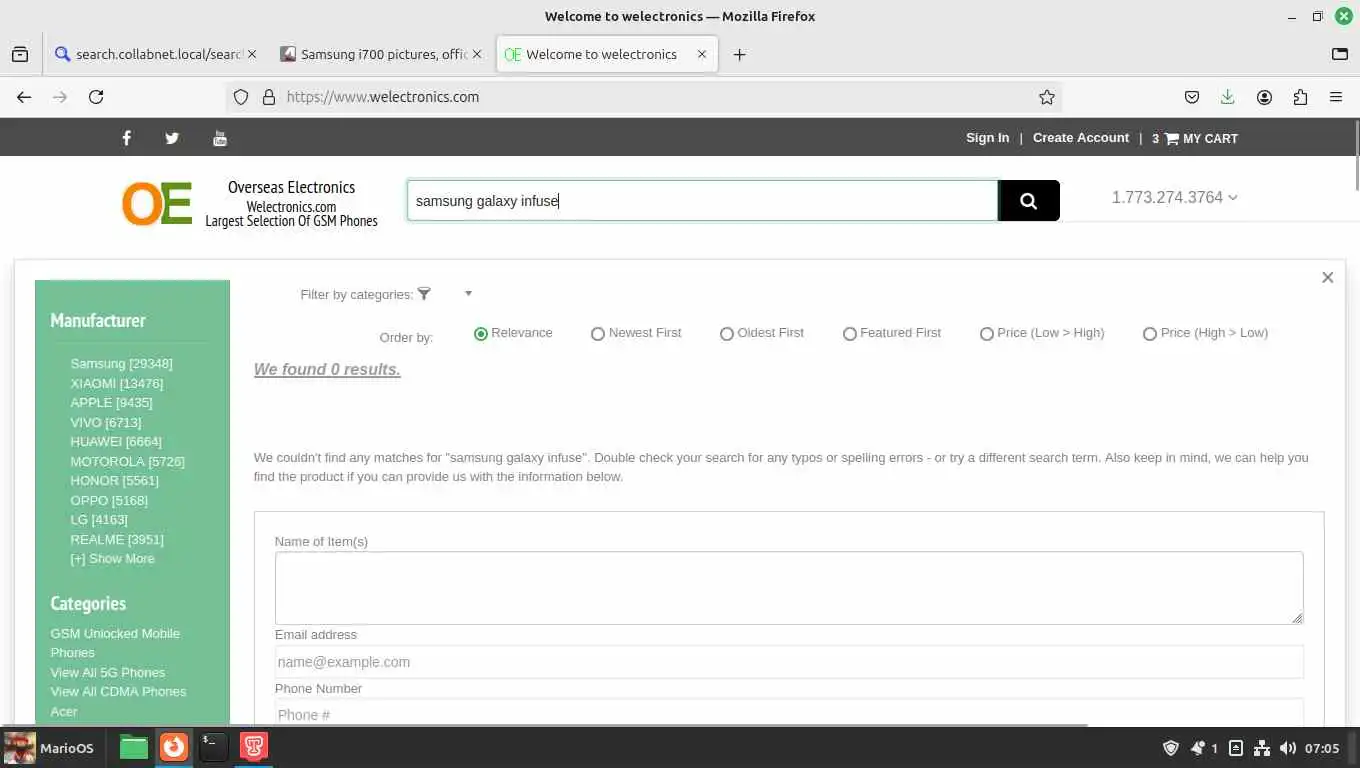Viewport: 1360px width, 768px height.
Task: Close the Samsung i700 pictures tab
Action: click(x=476, y=54)
